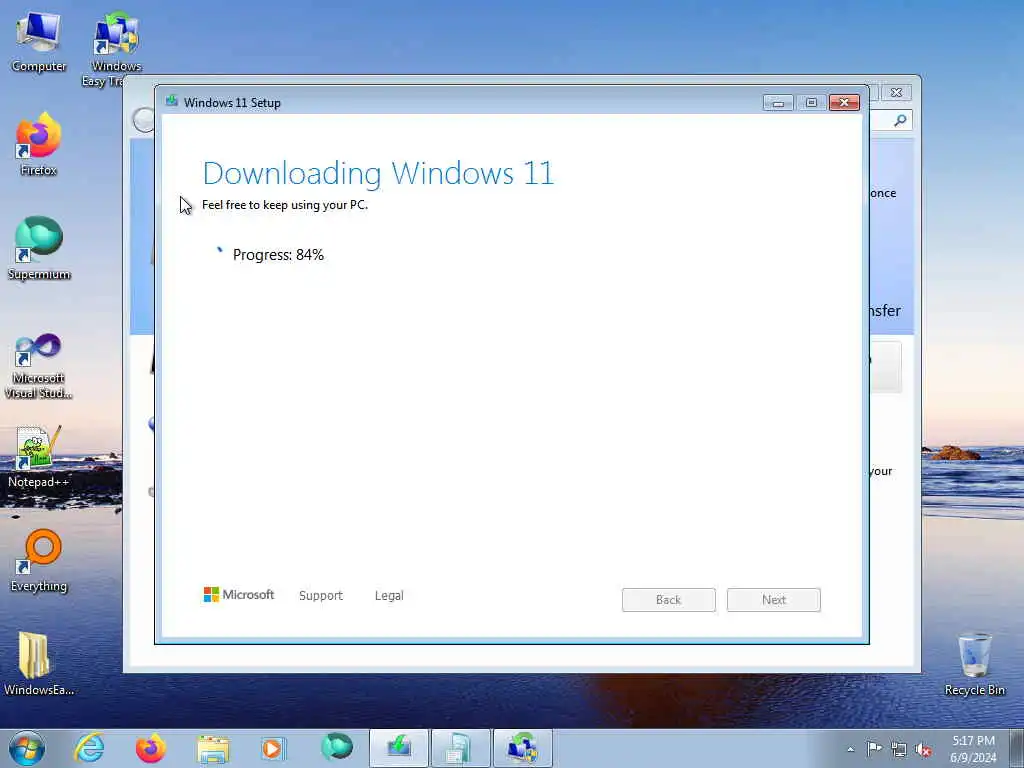Switch to Windows 11 Setup taskbar item
Screen dimensions: 1024x768
click(x=399, y=748)
